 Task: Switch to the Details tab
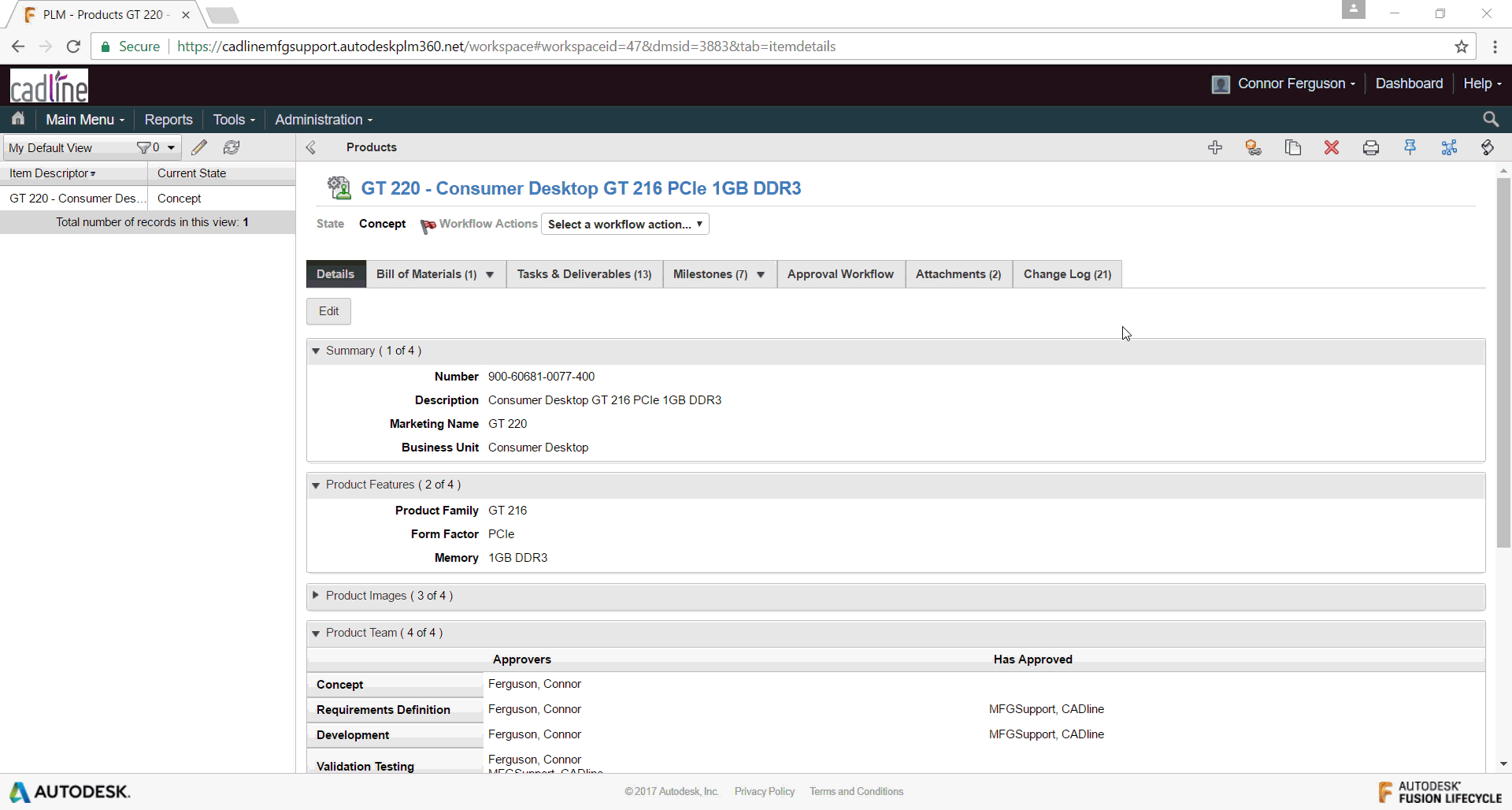[335, 273]
